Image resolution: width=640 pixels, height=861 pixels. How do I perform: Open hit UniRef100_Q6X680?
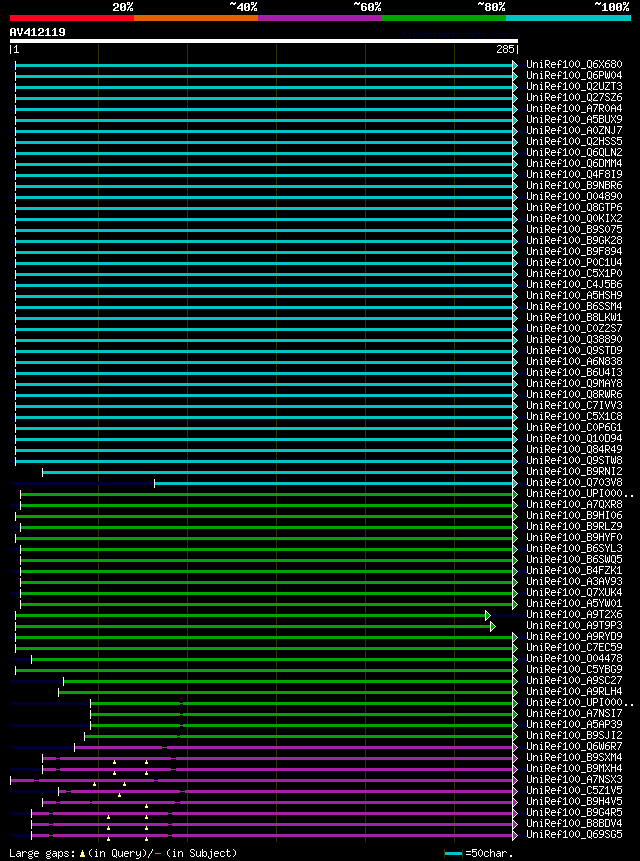click(x=574, y=65)
